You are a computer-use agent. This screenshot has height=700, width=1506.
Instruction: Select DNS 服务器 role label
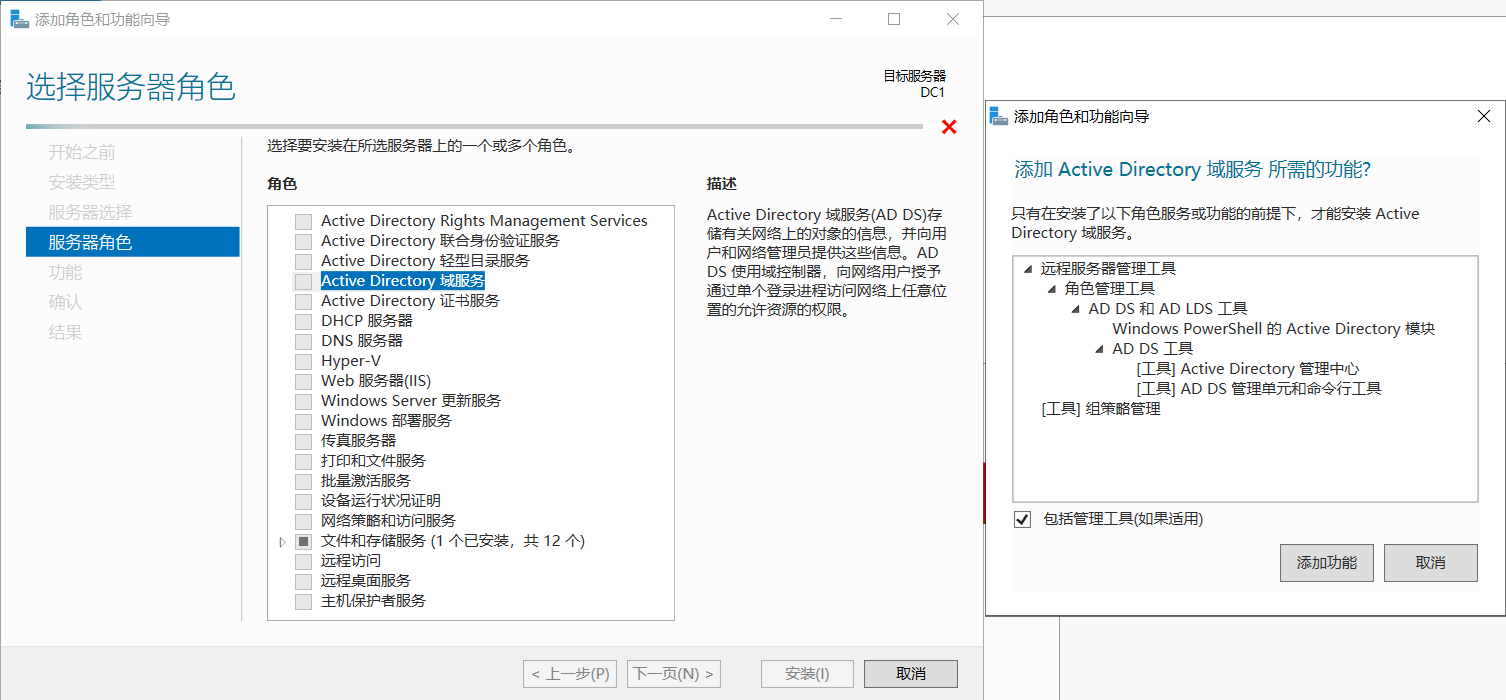coord(362,341)
